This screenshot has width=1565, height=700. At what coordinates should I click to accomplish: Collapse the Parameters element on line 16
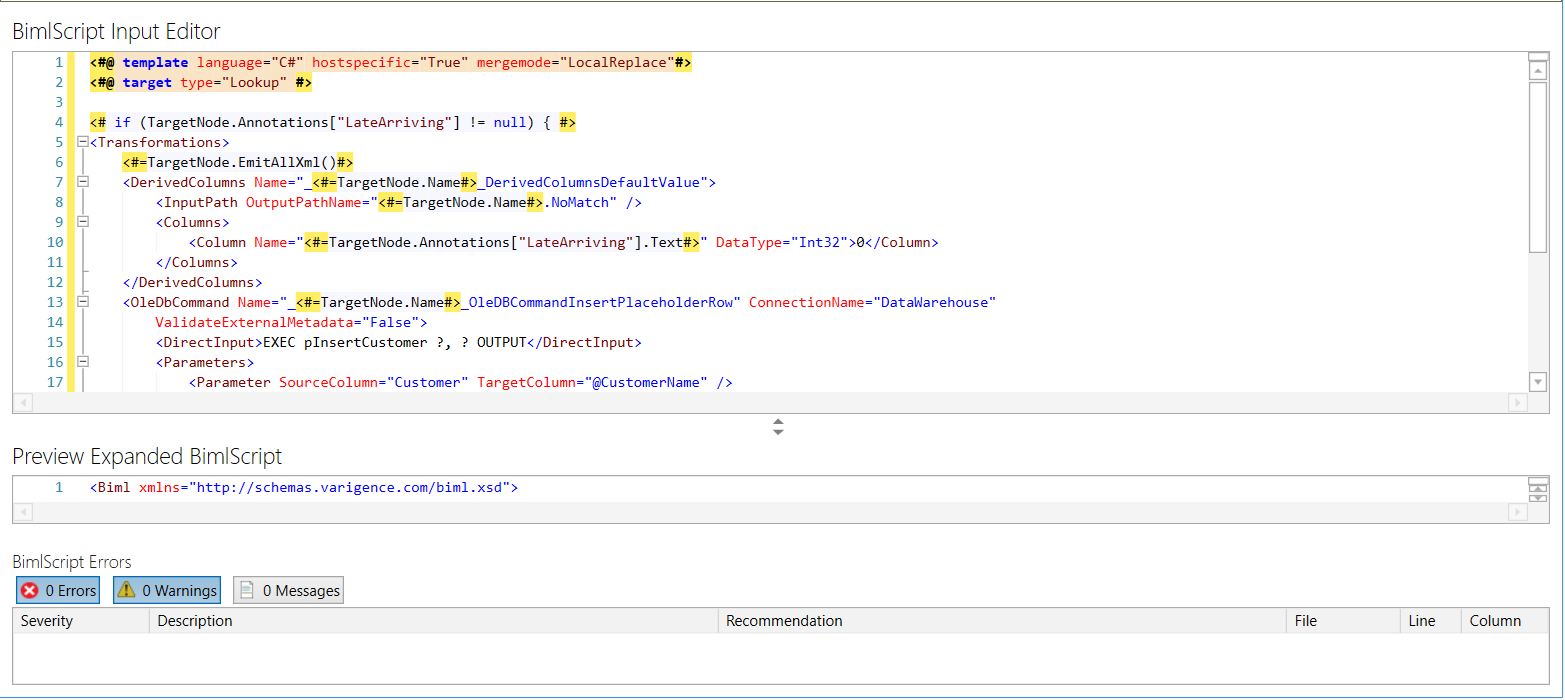pos(82,362)
